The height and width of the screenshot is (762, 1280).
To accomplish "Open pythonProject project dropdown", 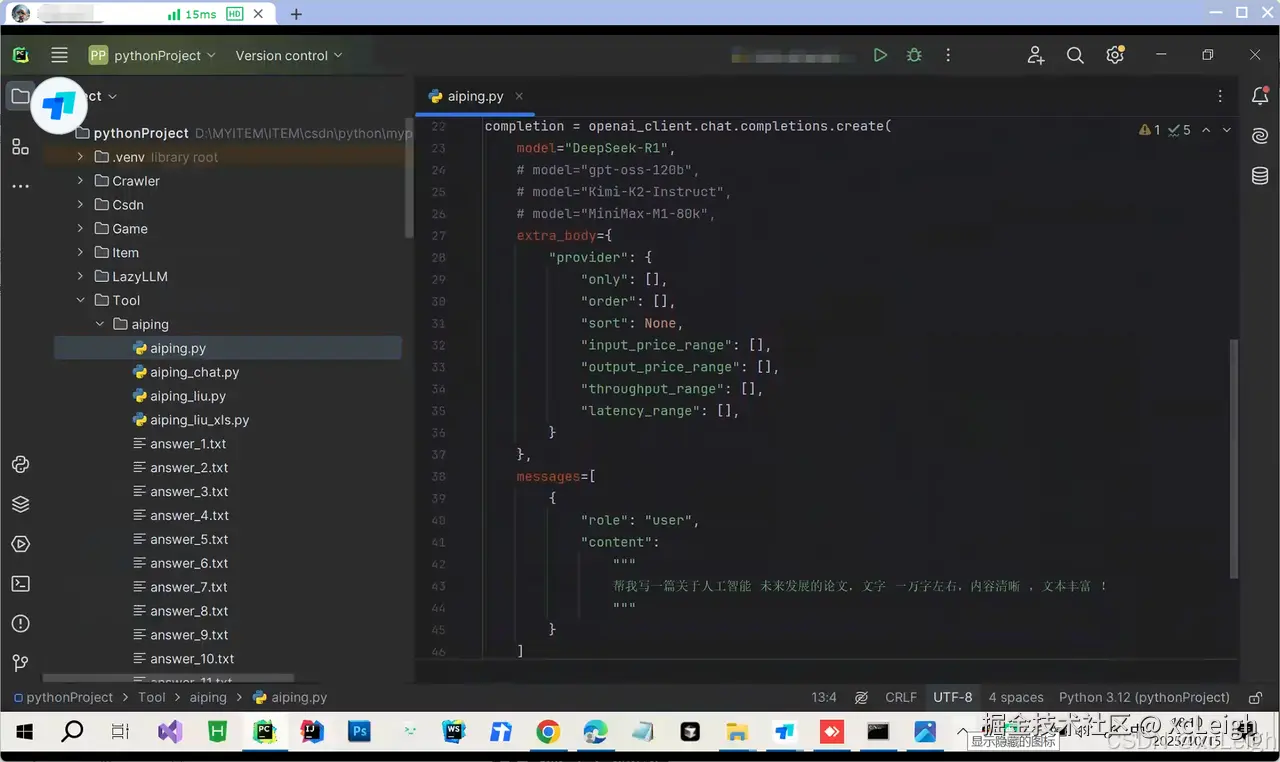I will tap(152, 56).
